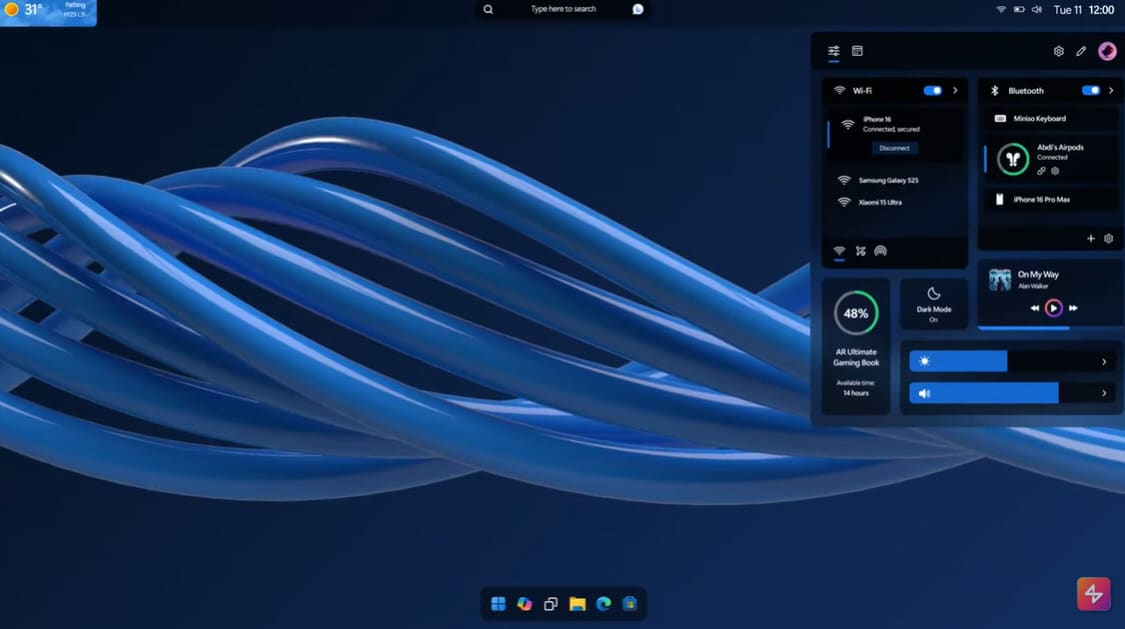Disconnect from iPhone 16 Wi-Fi
1125x629 pixels.
point(893,147)
